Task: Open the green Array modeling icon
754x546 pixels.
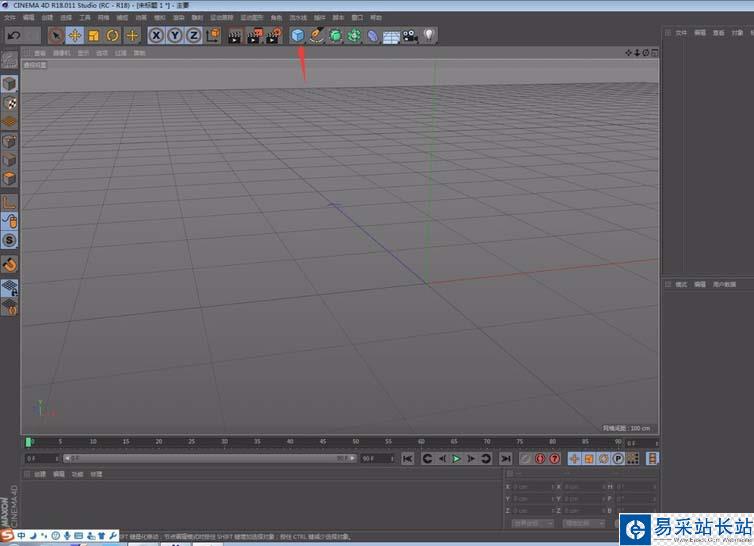Action: pos(354,35)
